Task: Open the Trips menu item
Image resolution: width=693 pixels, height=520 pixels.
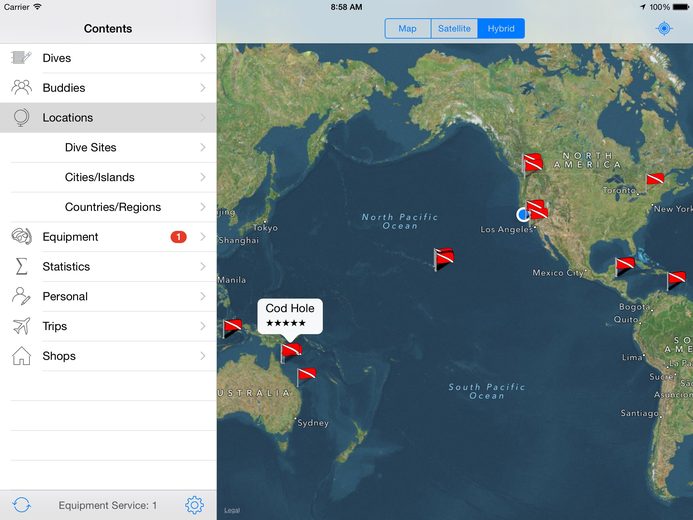Action: pos(108,326)
